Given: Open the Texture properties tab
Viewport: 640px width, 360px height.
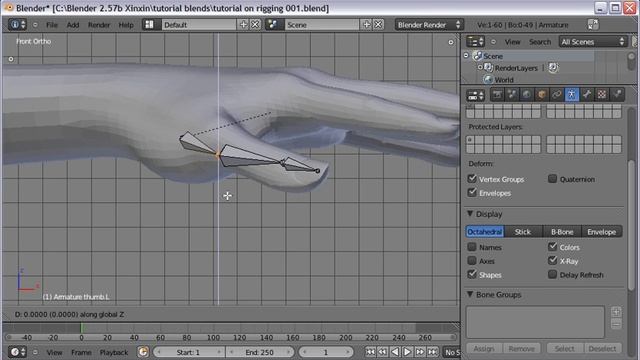Looking at the screenshot, I should (602, 95).
